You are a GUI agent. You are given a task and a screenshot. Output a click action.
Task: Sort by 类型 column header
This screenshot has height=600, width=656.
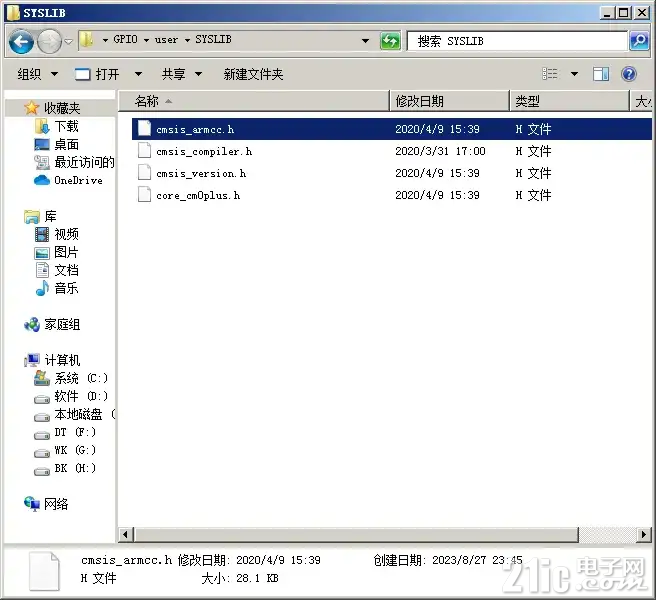569,101
